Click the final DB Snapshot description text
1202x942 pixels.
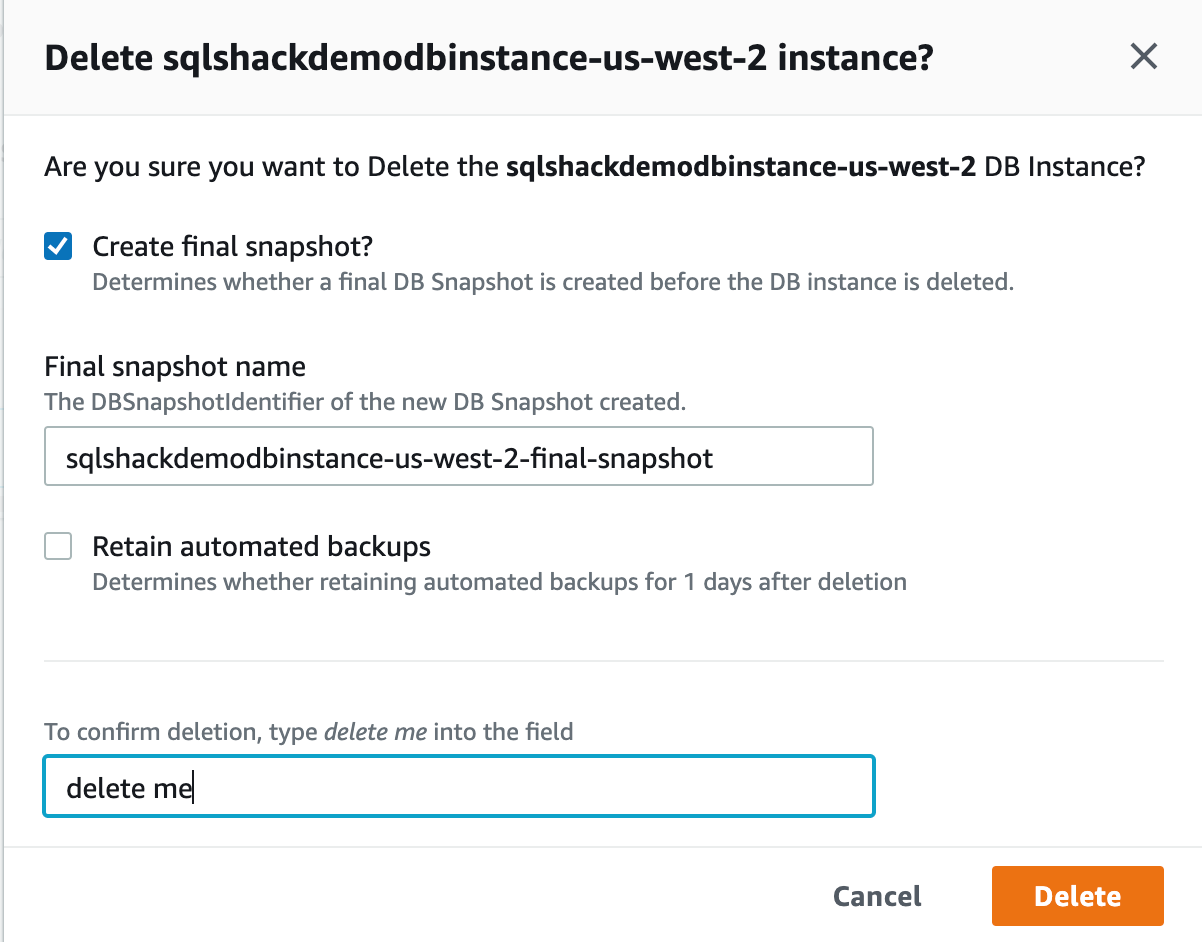tap(552, 282)
